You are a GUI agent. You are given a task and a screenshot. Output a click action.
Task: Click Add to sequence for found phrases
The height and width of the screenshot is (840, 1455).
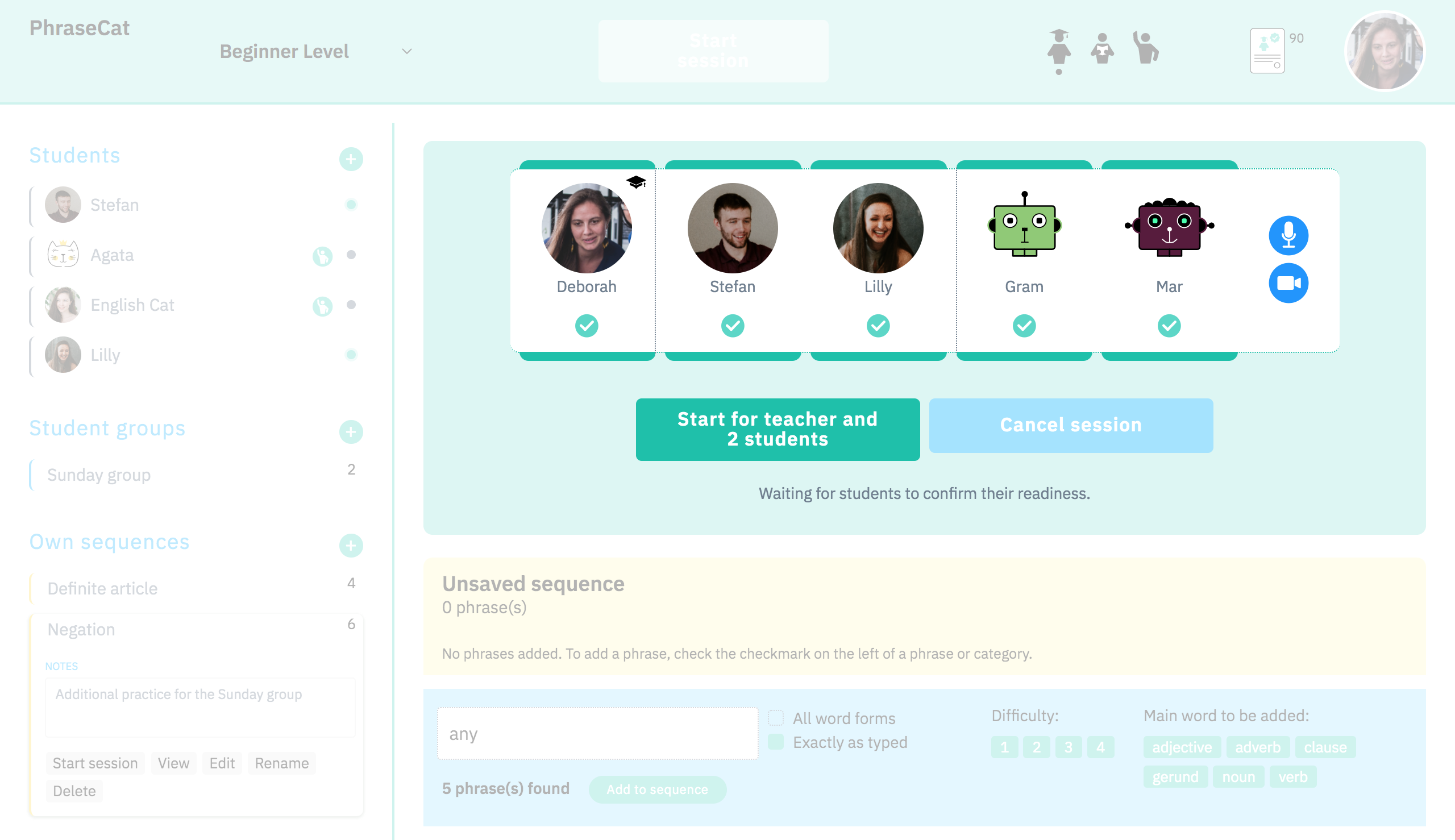658,789
